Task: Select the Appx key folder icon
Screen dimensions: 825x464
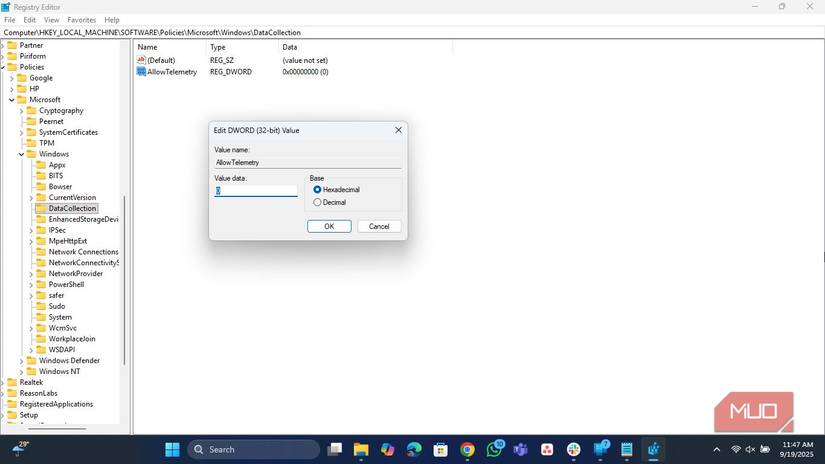Action: click(41, 165)
